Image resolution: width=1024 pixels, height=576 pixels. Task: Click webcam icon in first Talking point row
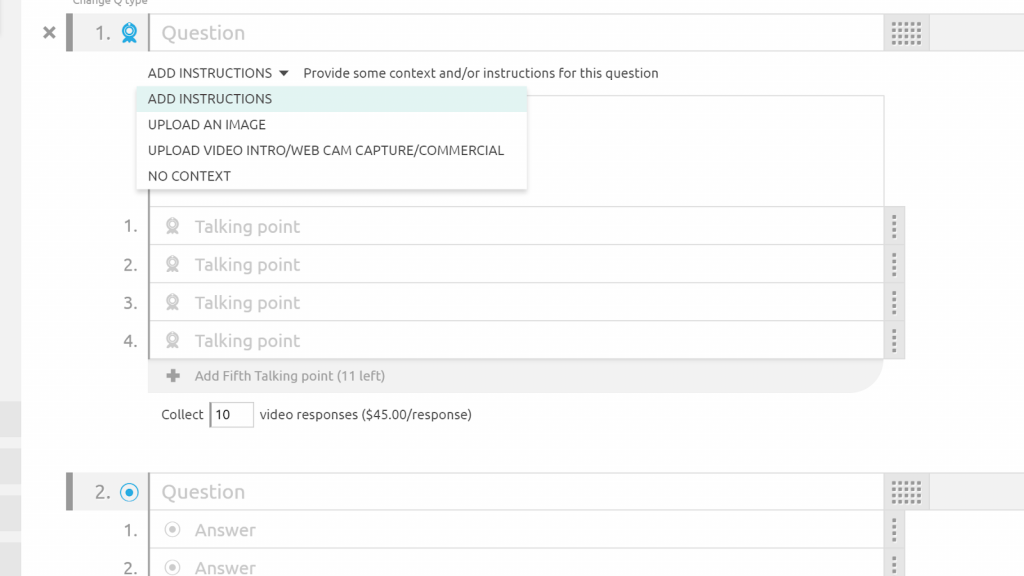click(x=172, y=227)
